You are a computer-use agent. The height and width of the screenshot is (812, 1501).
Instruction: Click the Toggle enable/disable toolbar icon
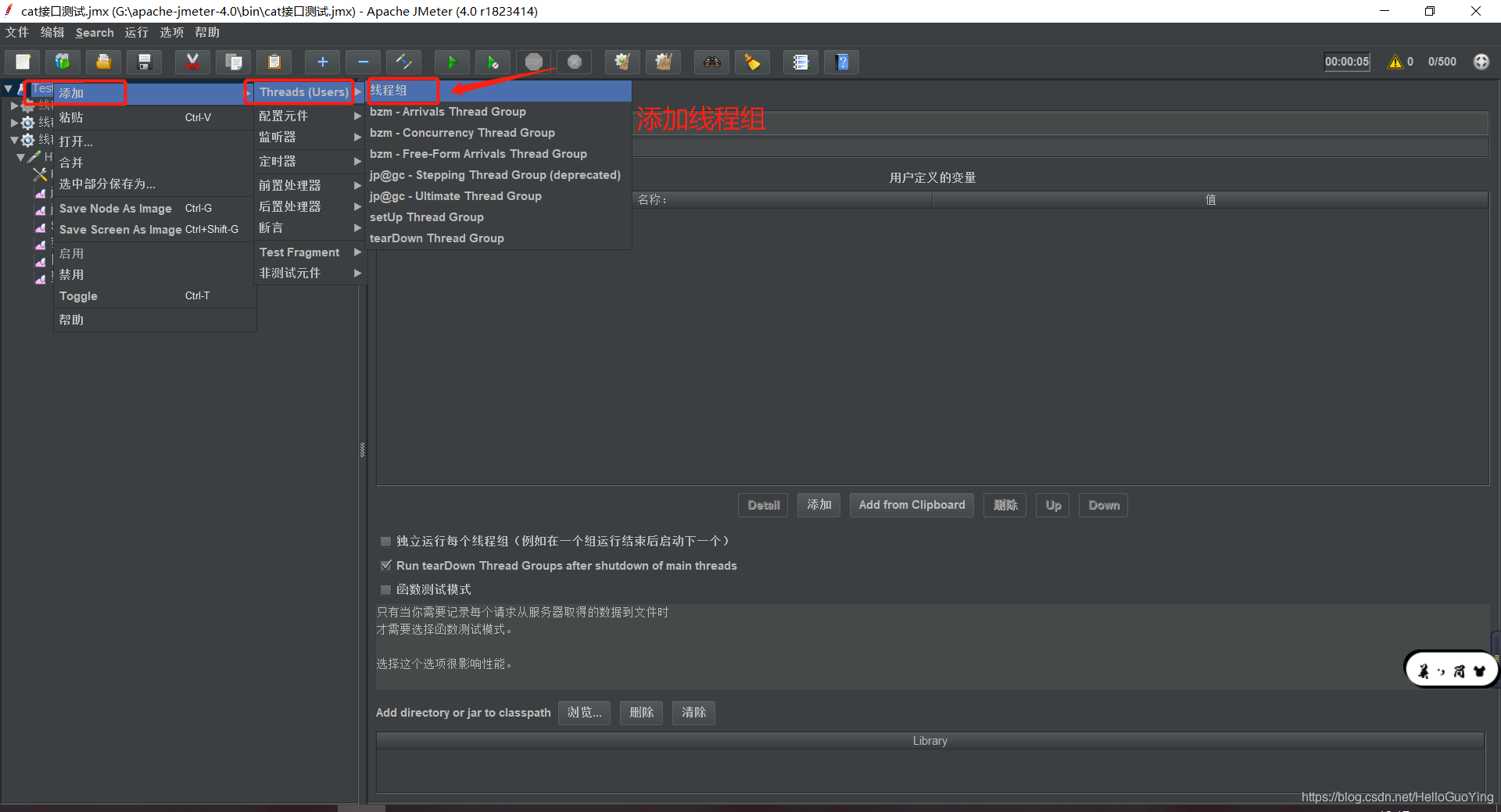click(403, 62)
